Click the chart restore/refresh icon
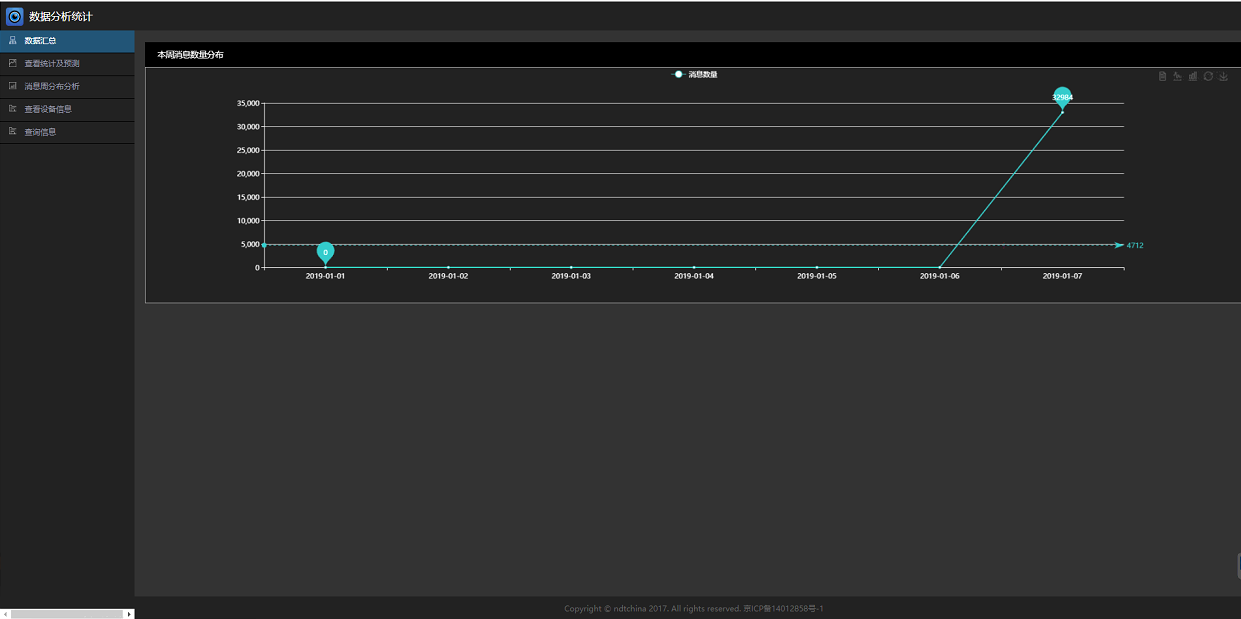This screenshot has height=619, width=1241. (x=1208, y=76)
